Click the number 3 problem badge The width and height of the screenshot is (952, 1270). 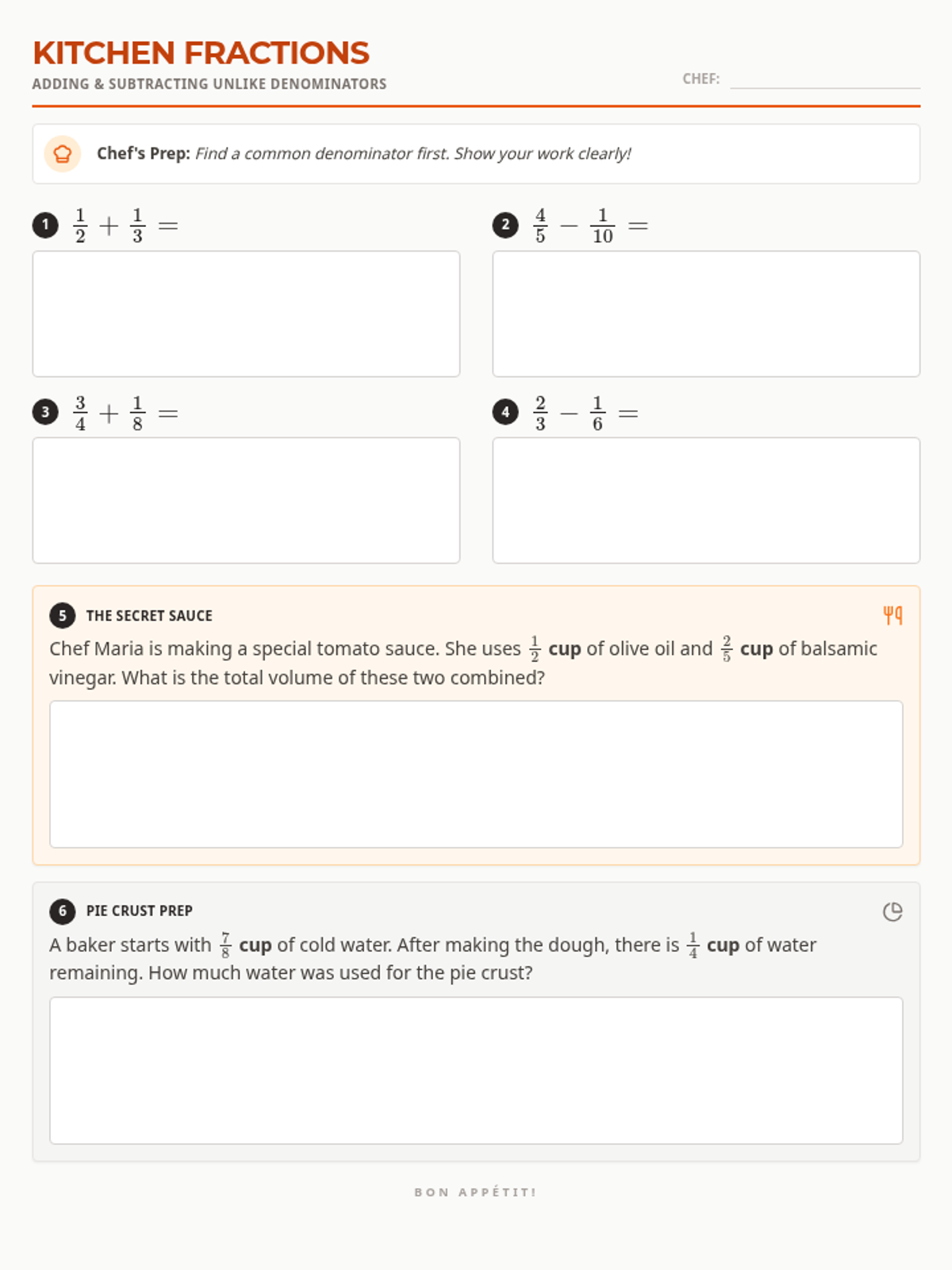(45, 412)
